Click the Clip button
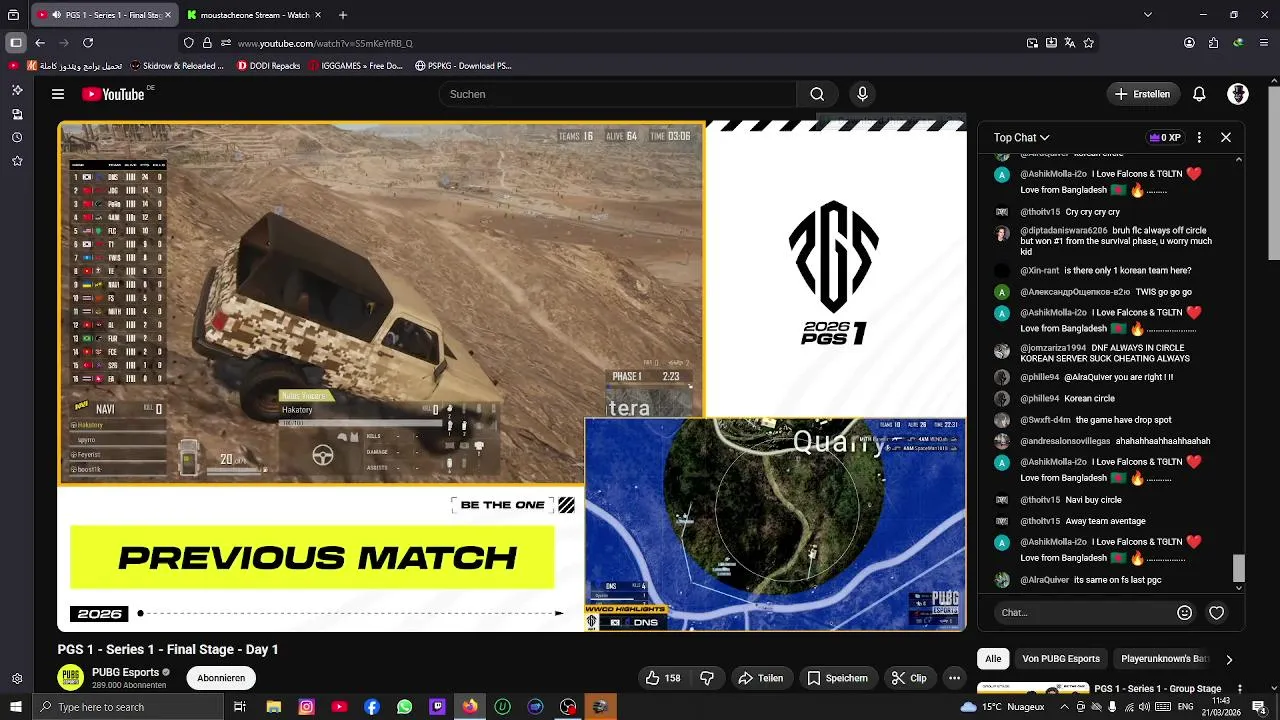1280x720 pixels. point(909,678)
